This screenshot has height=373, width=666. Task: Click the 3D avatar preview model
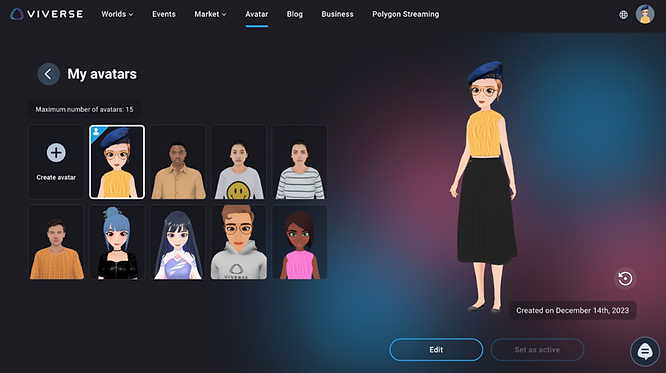485,187
